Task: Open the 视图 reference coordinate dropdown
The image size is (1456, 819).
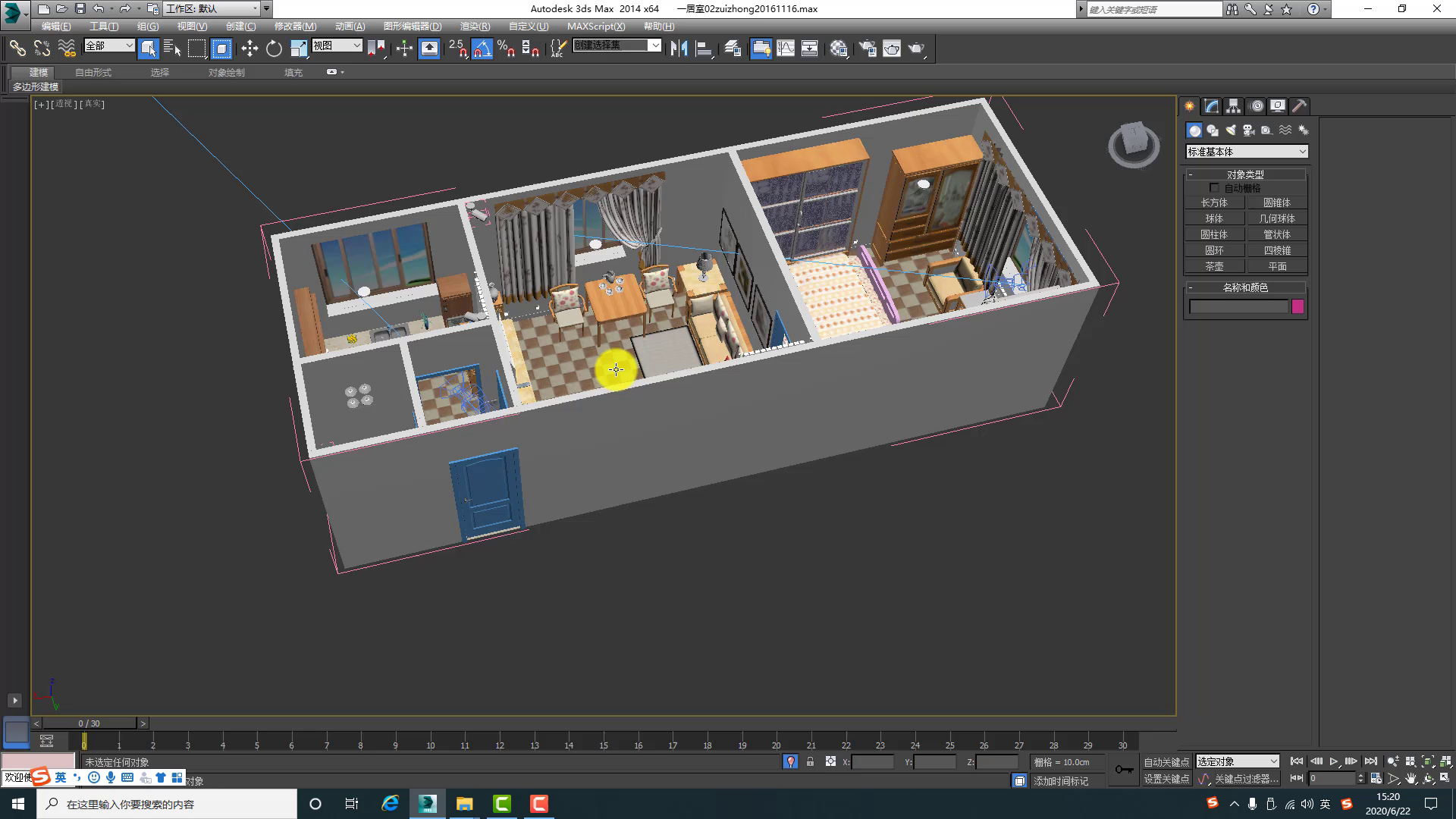Action: click(337, 46)
